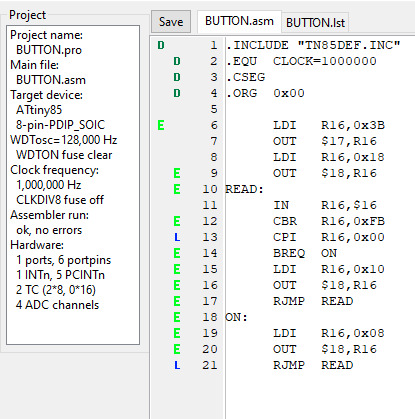Click the RJMP READ on line 17
The height and width of the screenshot is (419, 415).
point(313,301)
